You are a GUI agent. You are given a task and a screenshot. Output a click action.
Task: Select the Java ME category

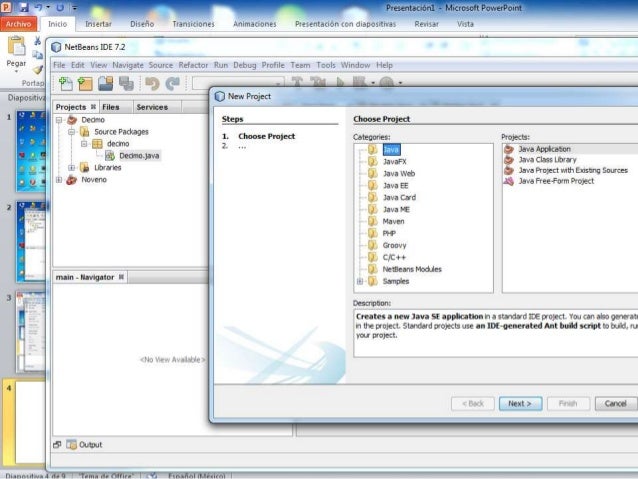(396, 209)
